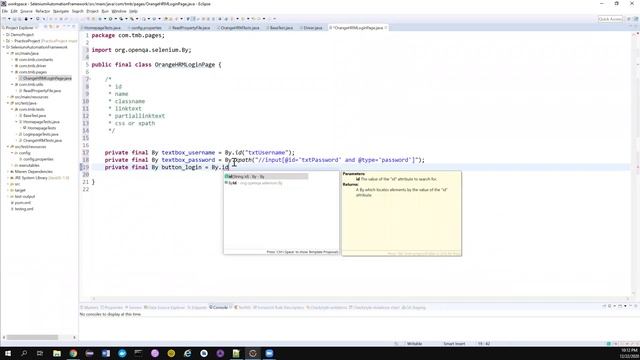Switch to the config.properties editor tab
640x360 pixels.
[x=146, y=28]
